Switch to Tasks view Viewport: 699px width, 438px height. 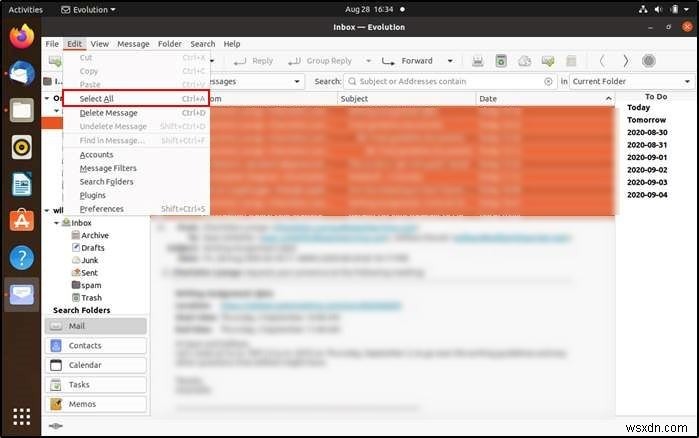(95, 385)
